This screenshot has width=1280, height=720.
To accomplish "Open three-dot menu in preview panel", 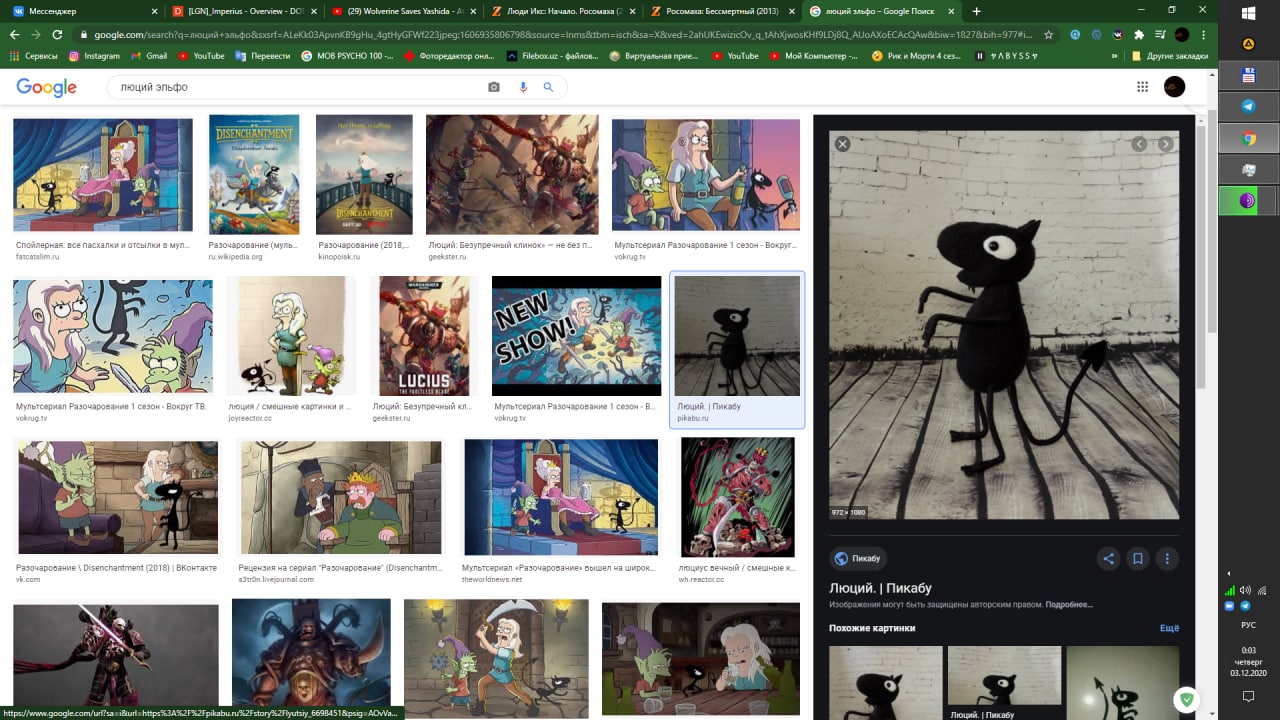I will click(x=1166, y=559).
